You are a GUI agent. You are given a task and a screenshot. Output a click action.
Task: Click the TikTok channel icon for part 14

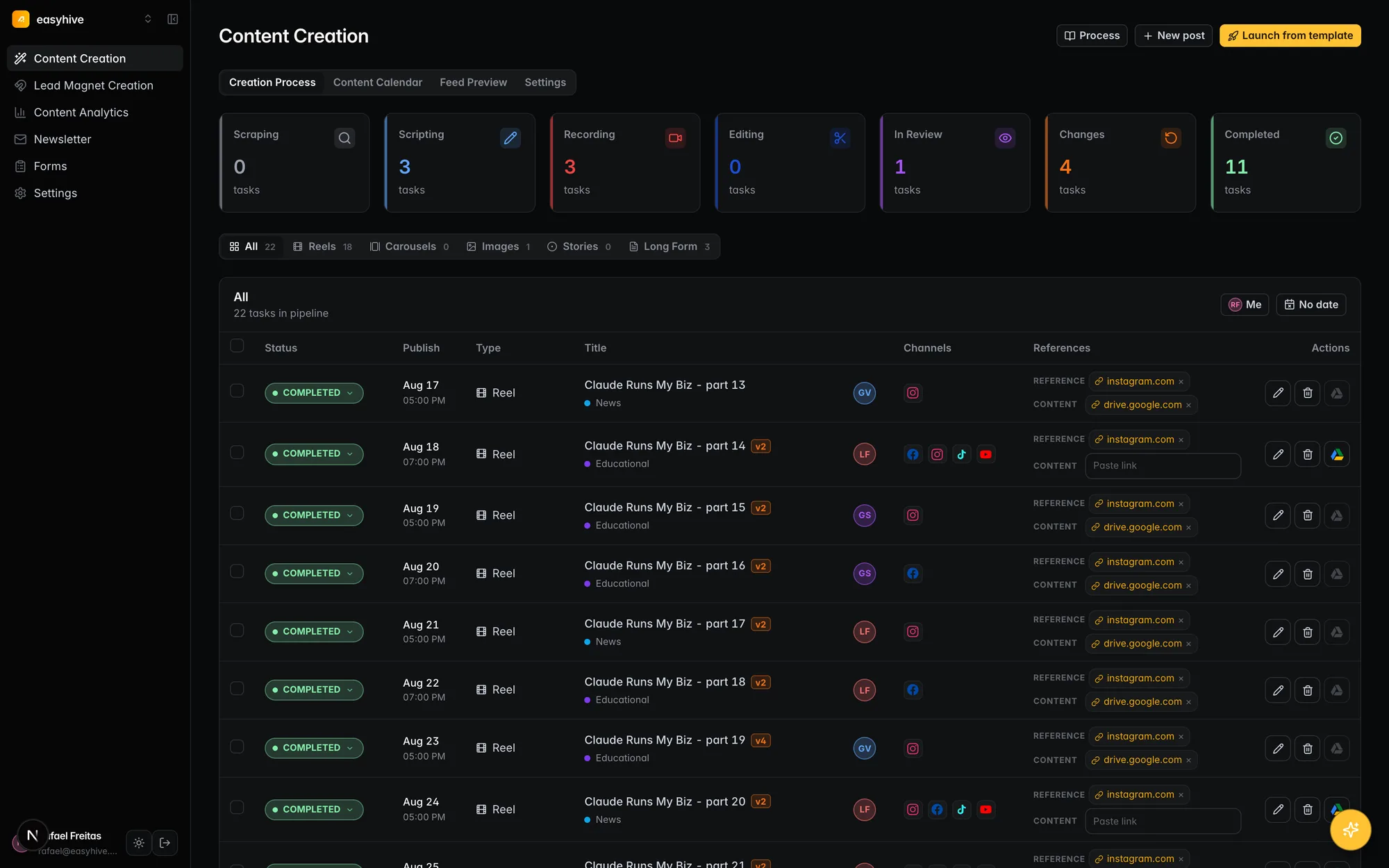tap(962, 454)
